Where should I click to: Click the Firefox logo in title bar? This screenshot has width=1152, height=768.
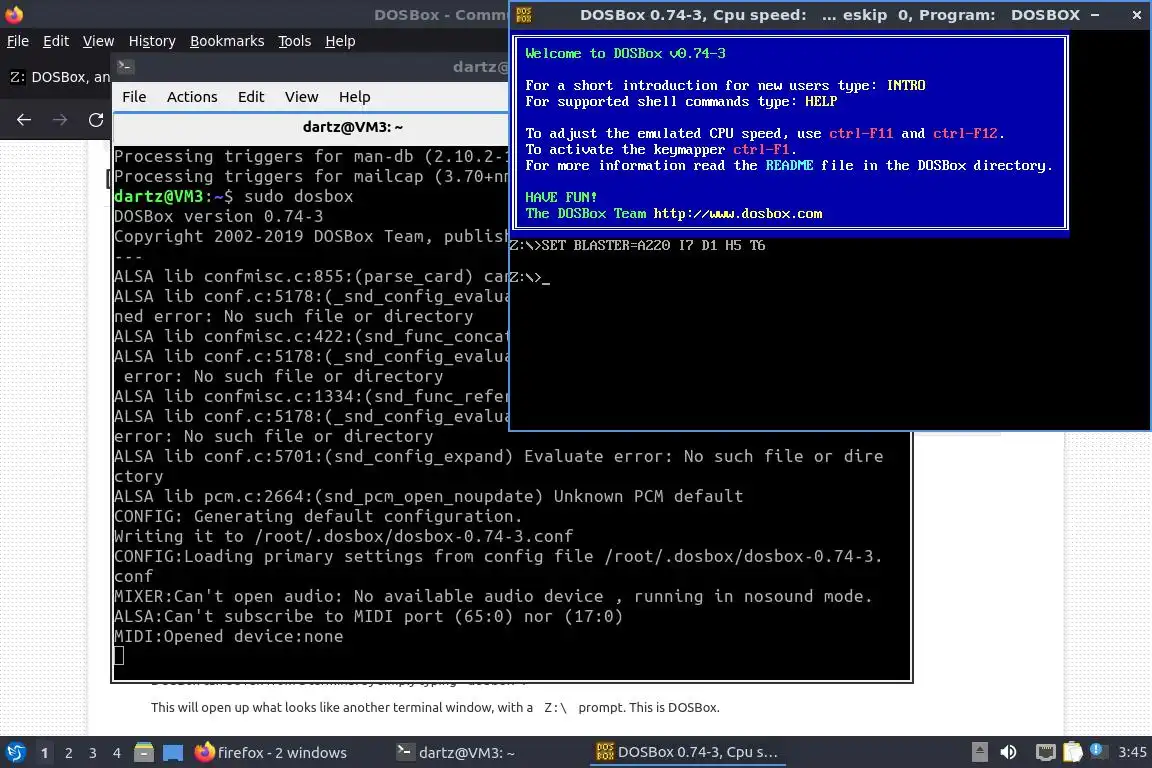(14, 14)
